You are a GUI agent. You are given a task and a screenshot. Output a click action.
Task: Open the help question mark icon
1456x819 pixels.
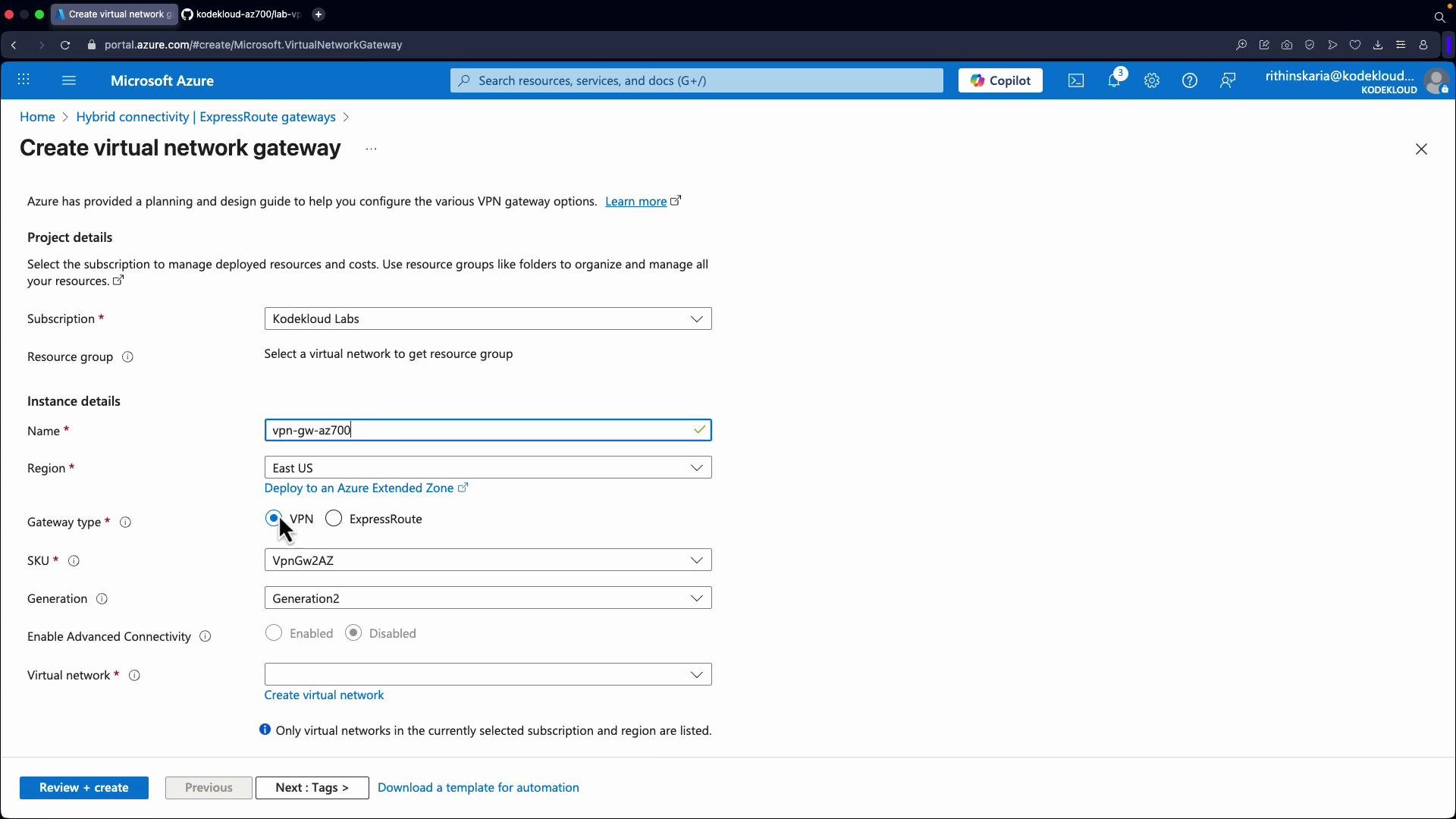point(1190,80)
